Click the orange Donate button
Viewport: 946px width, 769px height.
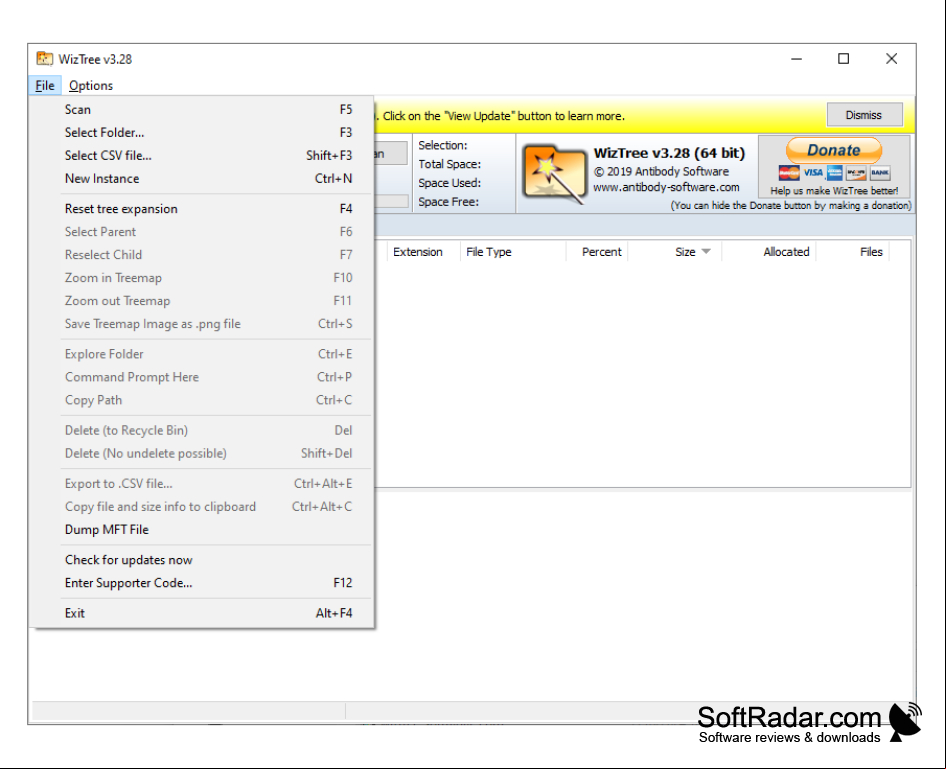point(834,150)
